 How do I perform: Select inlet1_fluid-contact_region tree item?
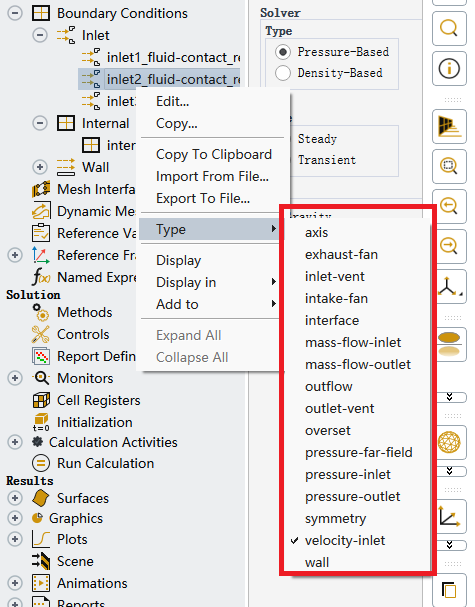pyautogui.click(x=173, y=57)
